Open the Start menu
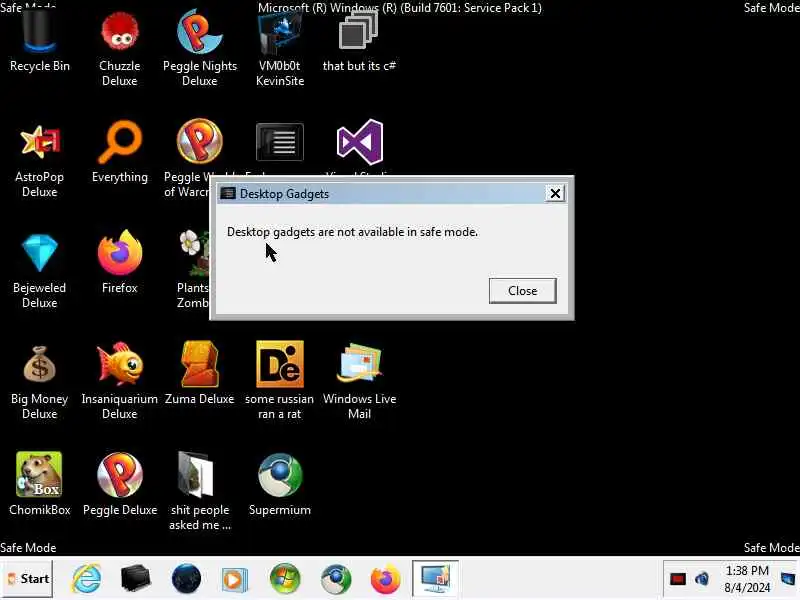 [x=27, y=579]
